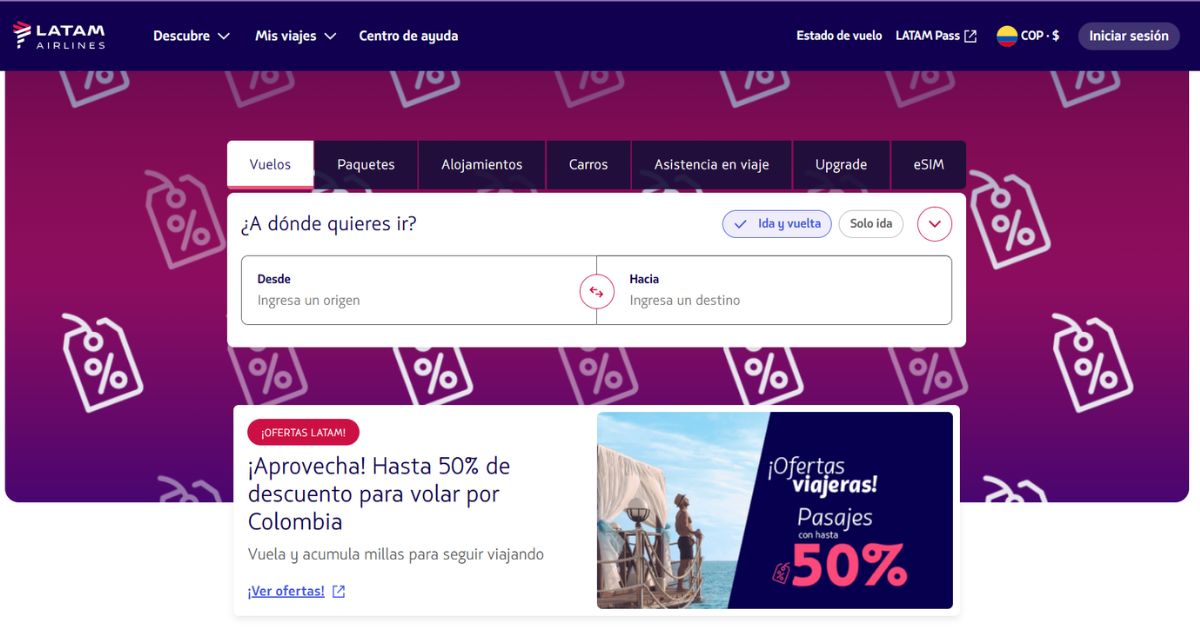Click the ¡OFERTAS LATAM! red badge
Image resolution: width=1200 pixels, height=630 pixels.
coord(303,432)
